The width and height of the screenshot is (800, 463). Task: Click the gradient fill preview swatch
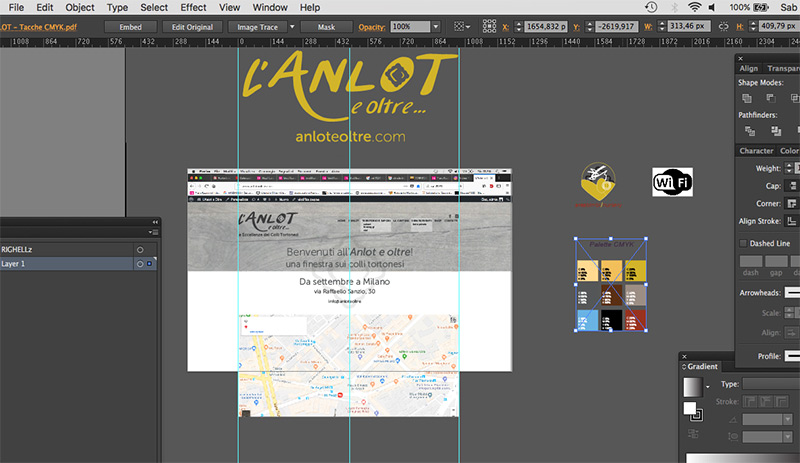pyautogui.click(x=693, y=387)
